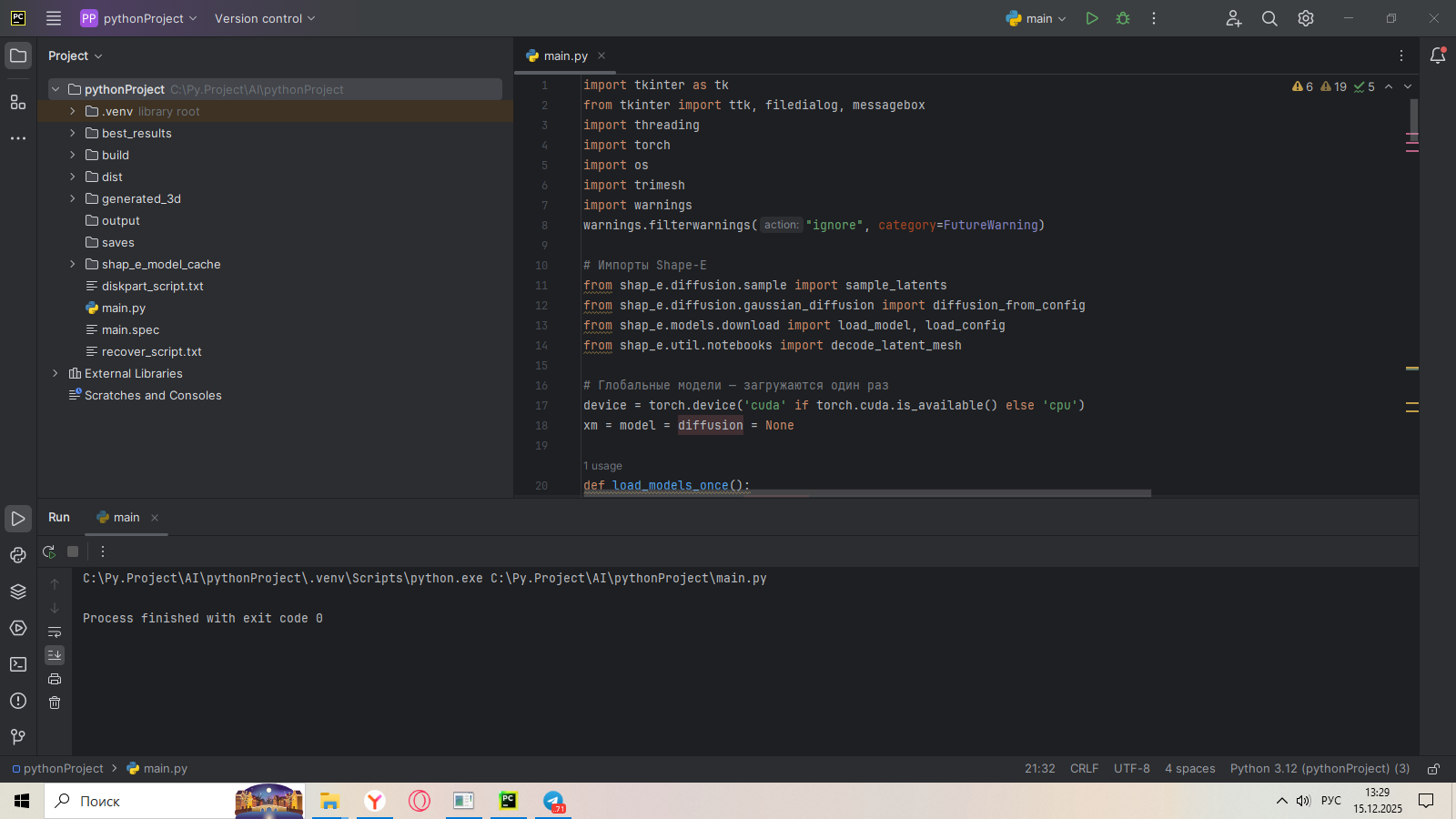
Task: Open main.spec in the project tree
Action: [130, 330]
